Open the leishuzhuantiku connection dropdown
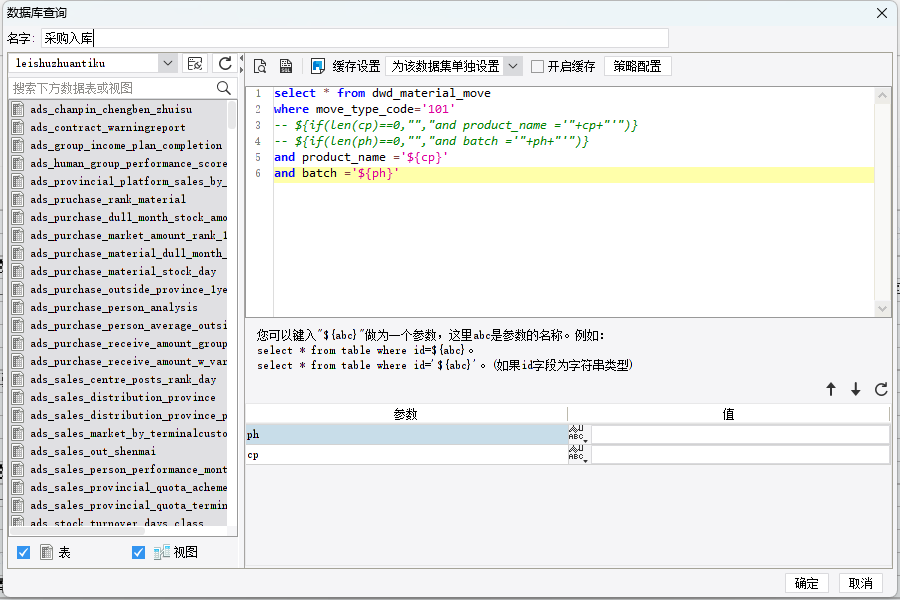 point(168,63)
